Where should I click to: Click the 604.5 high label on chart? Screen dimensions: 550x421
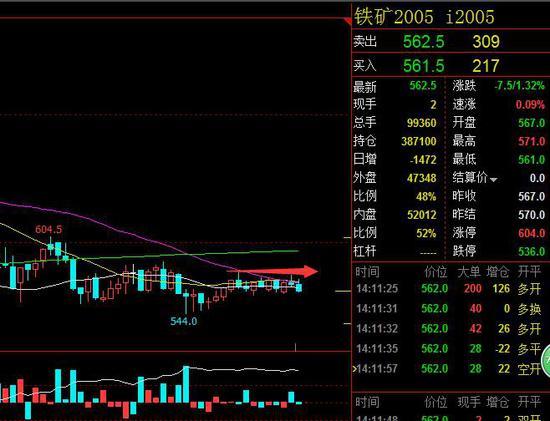tap(49, 229)
